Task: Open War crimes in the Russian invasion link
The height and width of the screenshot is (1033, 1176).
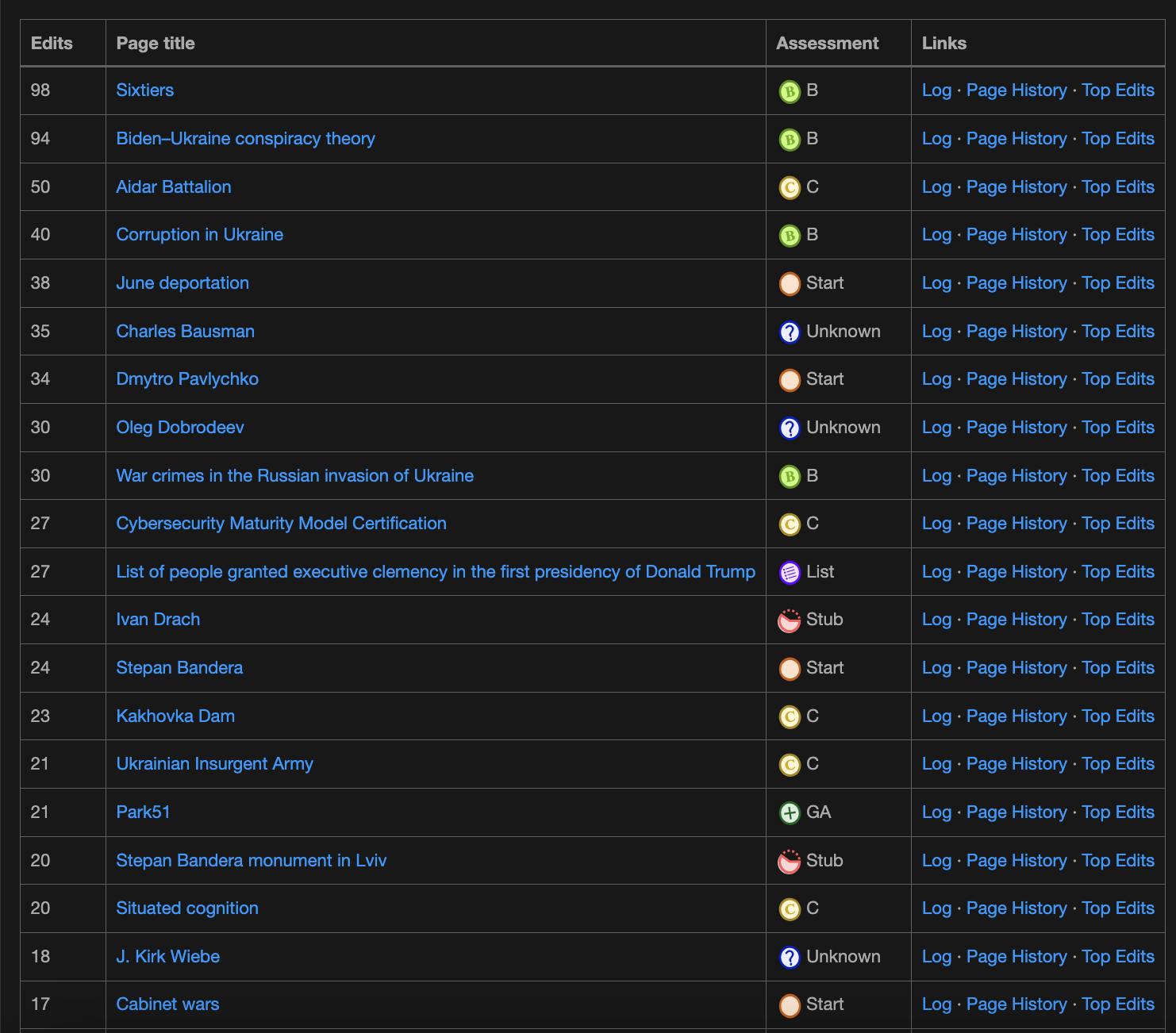Action: (294, 476)
